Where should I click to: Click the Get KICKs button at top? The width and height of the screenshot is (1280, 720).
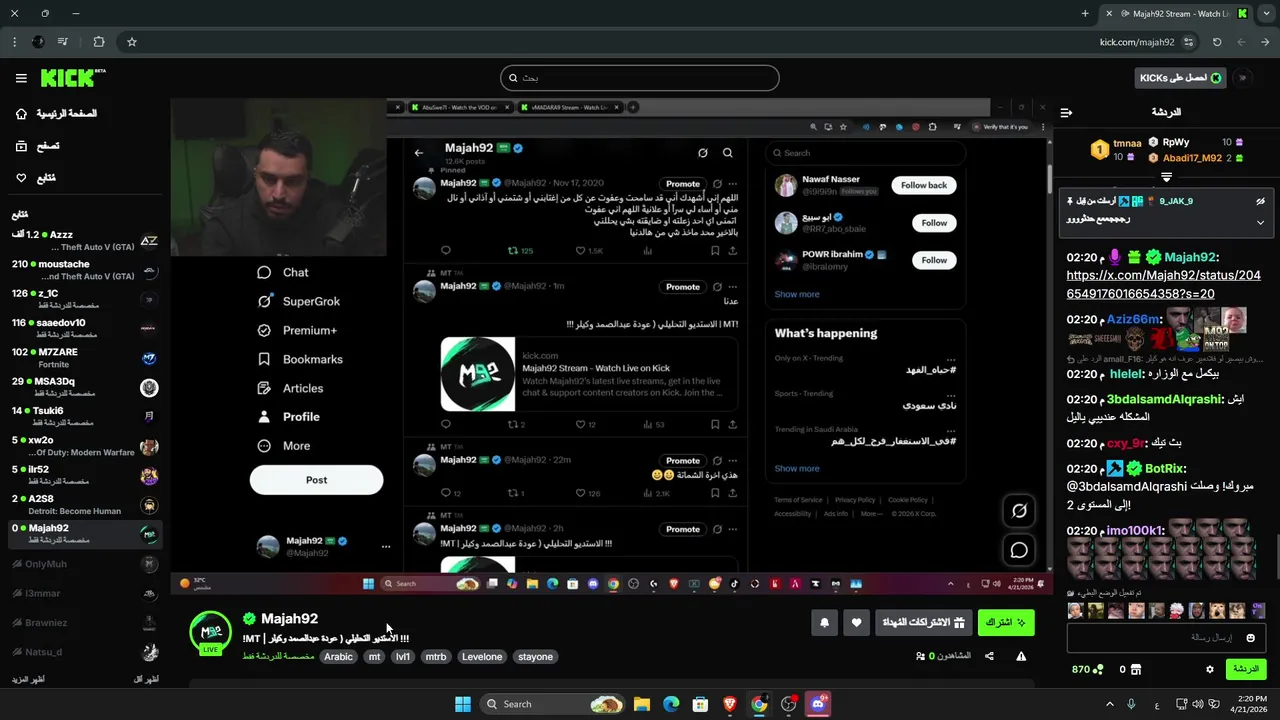pos(1180,78)
